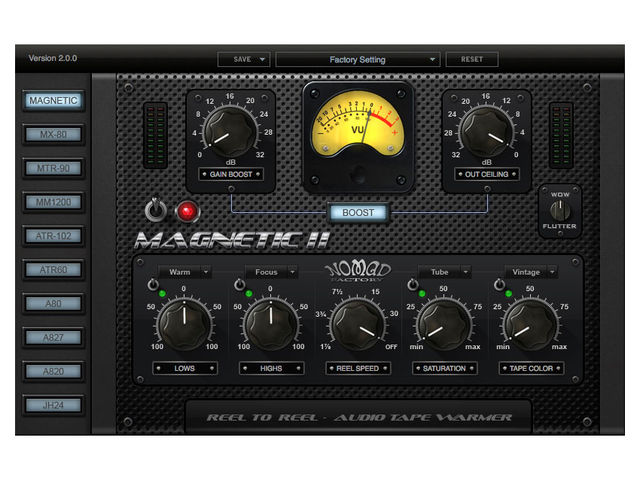This screenshot has height=480, width=640.
Task: Open the Factory Setting preset list
Action: tap(358, 60)
